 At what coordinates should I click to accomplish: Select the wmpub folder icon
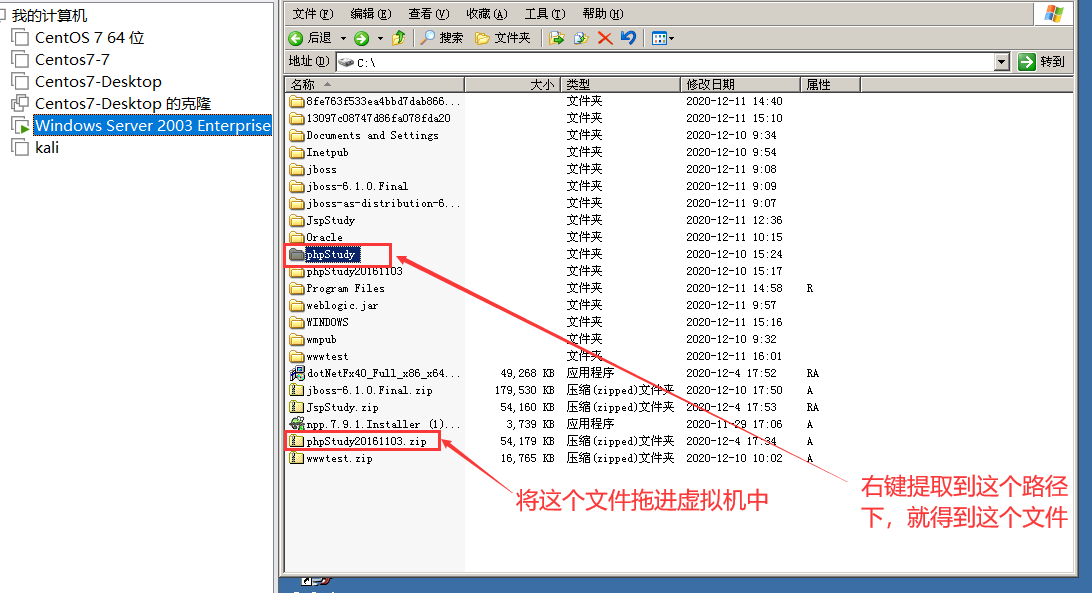point(297,339)
